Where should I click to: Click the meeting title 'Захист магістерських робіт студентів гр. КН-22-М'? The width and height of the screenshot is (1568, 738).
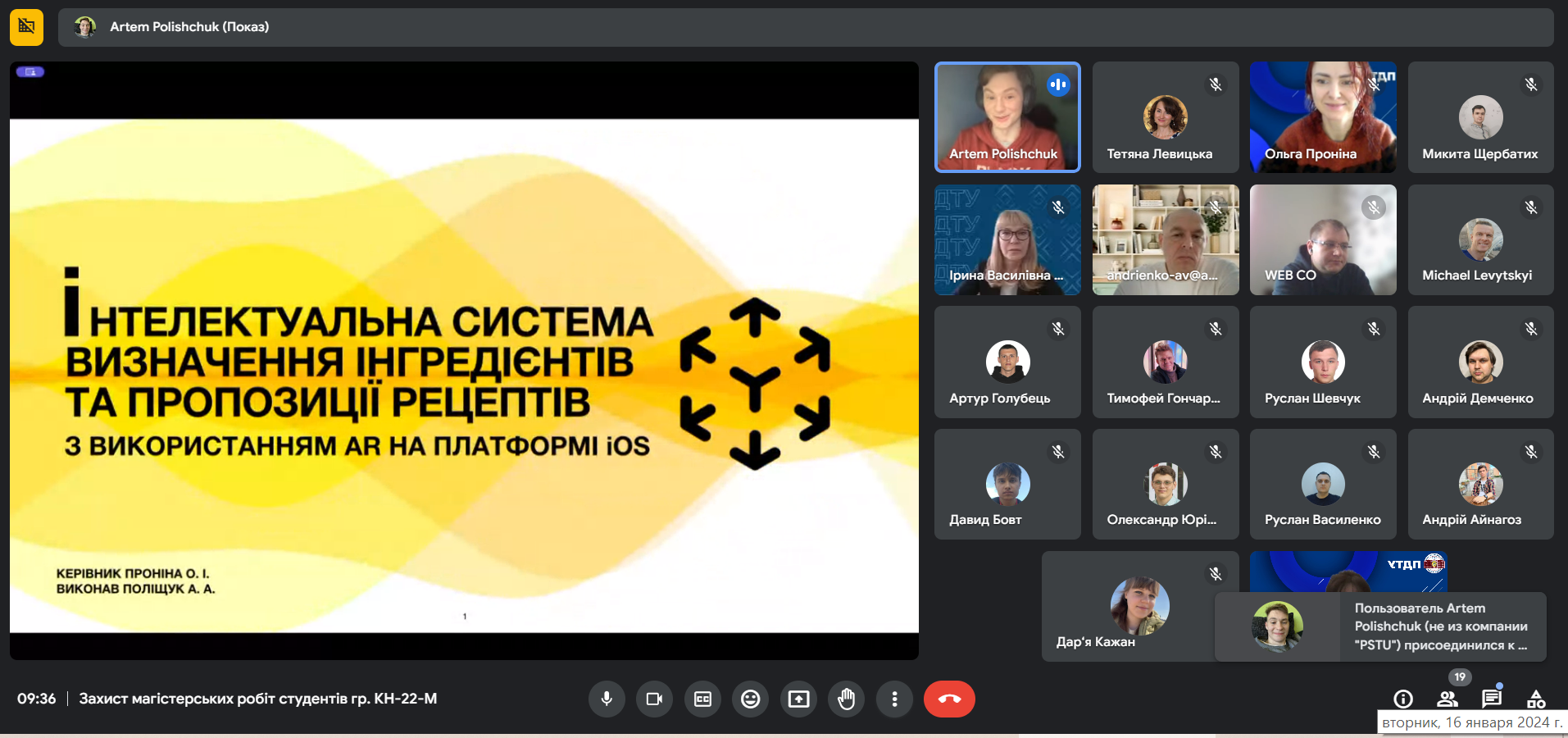[258, 699]
